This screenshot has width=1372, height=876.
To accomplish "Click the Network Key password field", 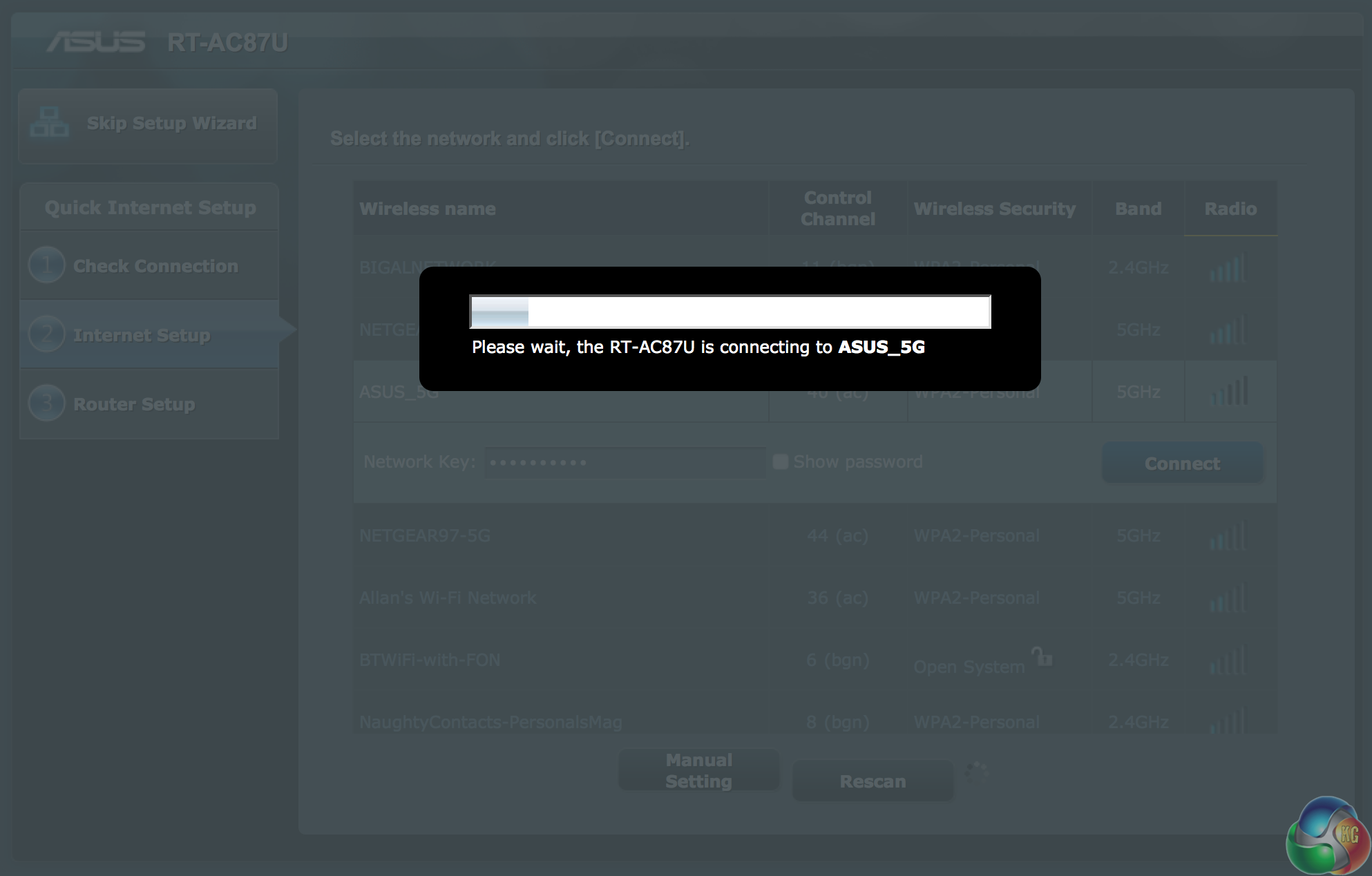I will coord(625,462).
